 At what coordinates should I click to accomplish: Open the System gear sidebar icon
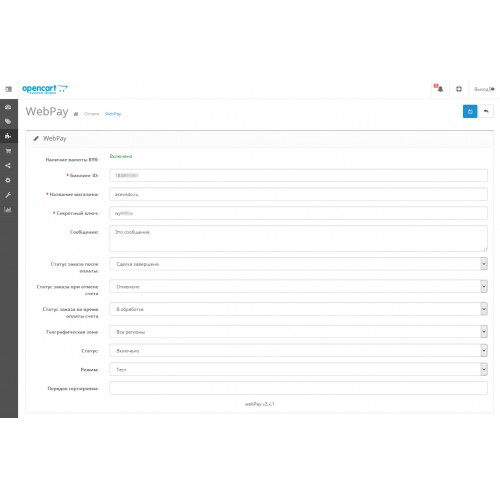pos(8,180)
